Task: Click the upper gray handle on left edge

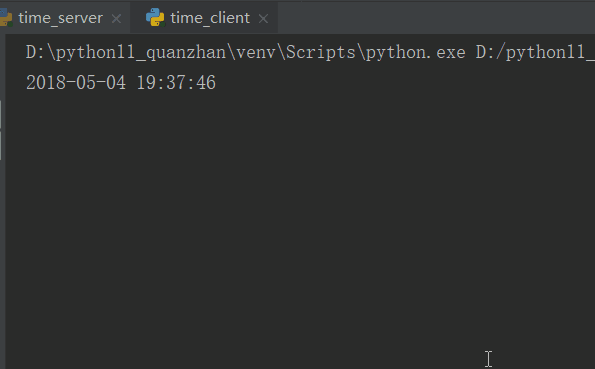Action: (0, 114)
